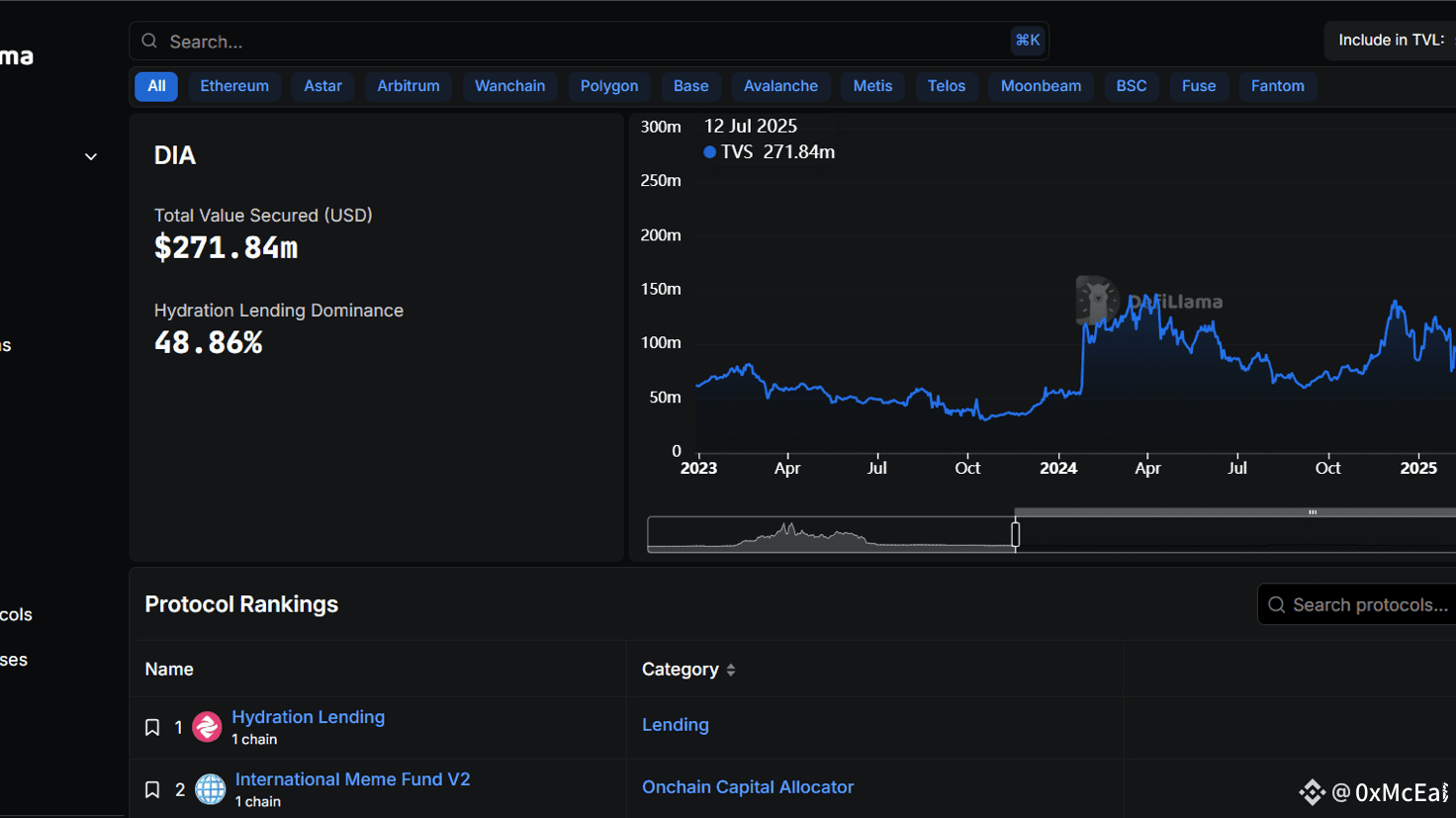This screenshot has height=818, width=1456.
Task: Filter by the Ethereum chain
Action: [234, 86]
